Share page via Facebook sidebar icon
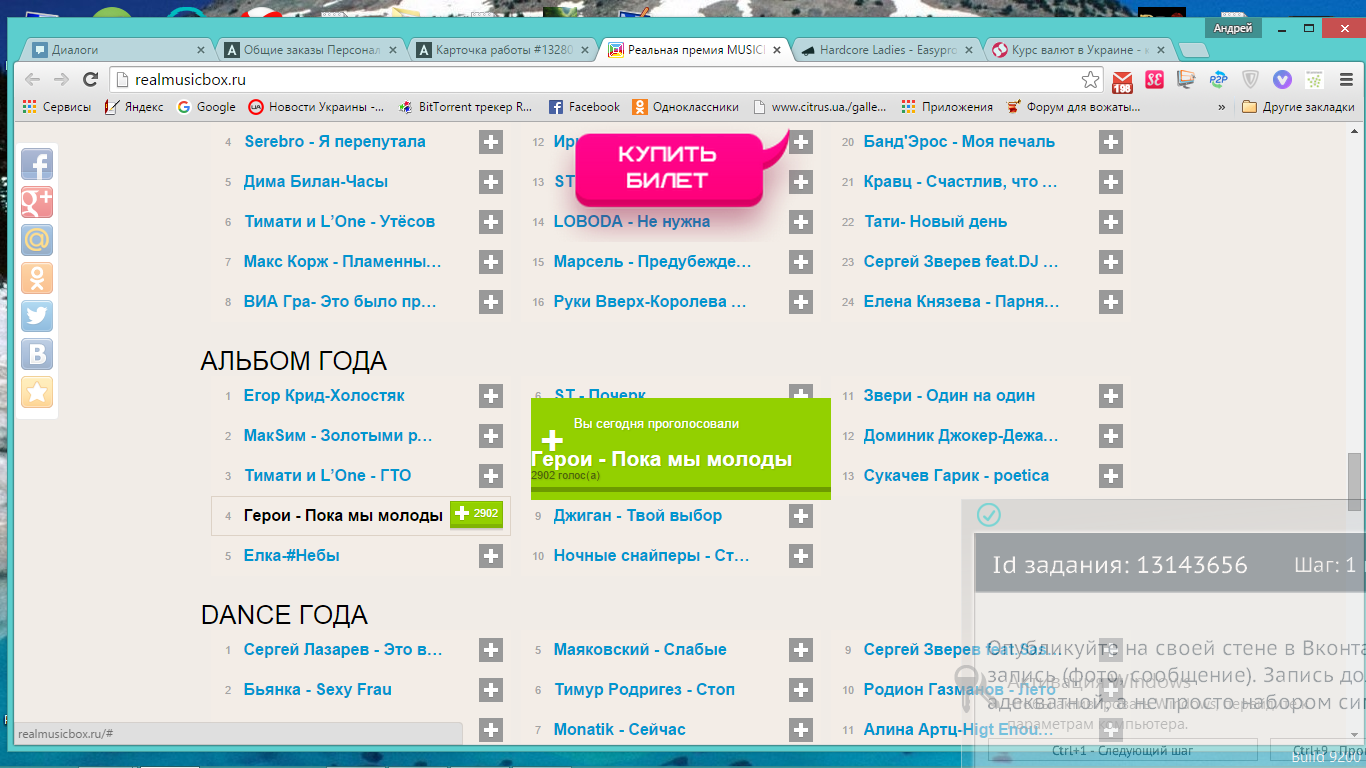 coord(37,164)
